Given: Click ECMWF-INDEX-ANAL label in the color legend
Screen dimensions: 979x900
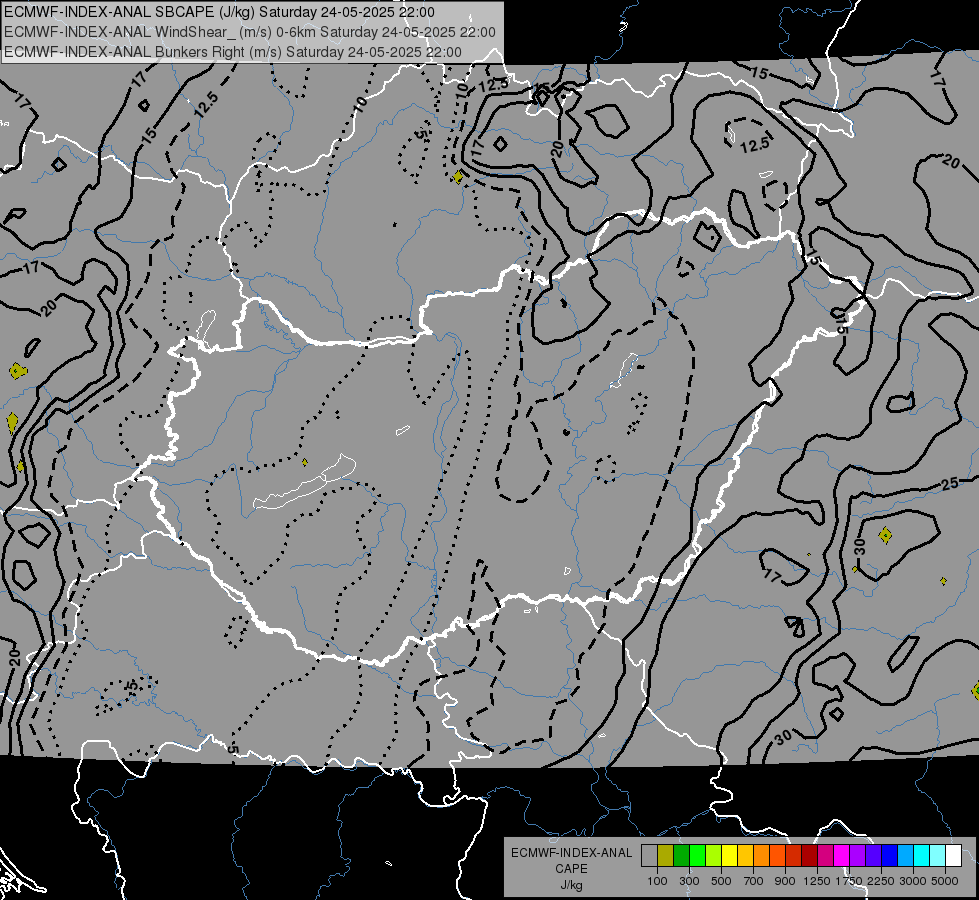Looking at the screenshot, I should (x=571, y=853).
